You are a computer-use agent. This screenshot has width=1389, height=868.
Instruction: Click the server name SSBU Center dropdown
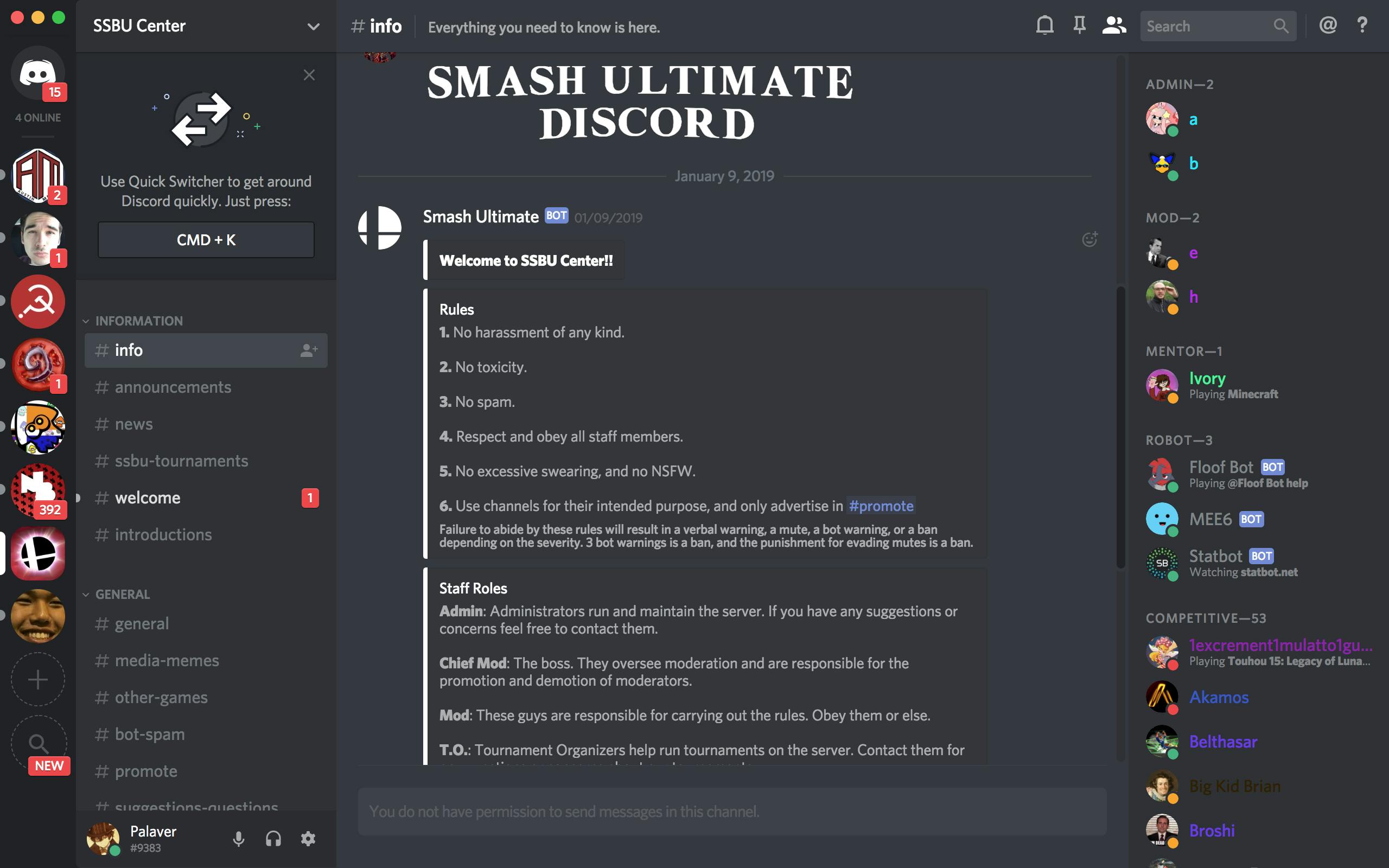tap(203, 26)
